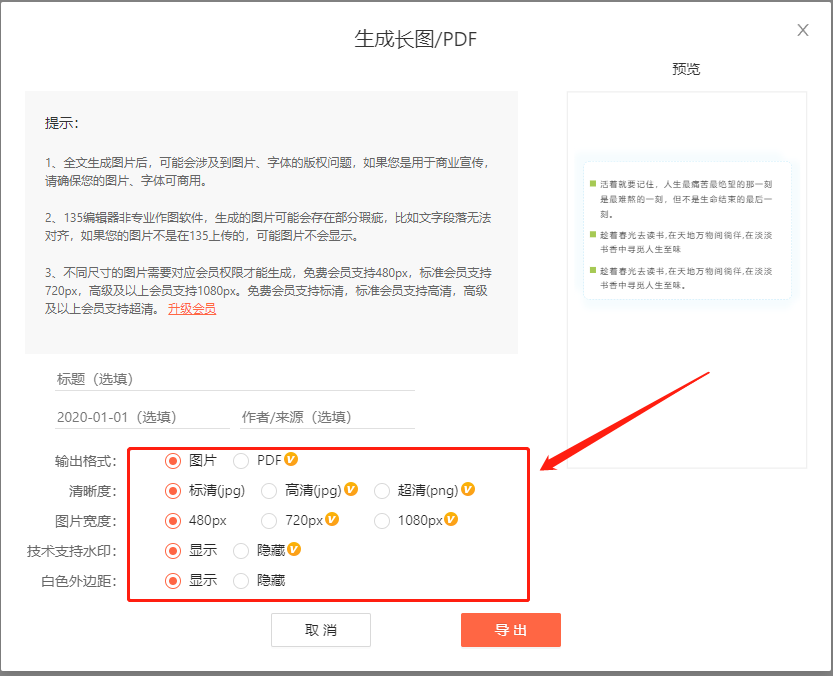Close the 生成长图/PDF dialog with X
833x676 pixels.
pyautogui.click(x=803, y=30)
